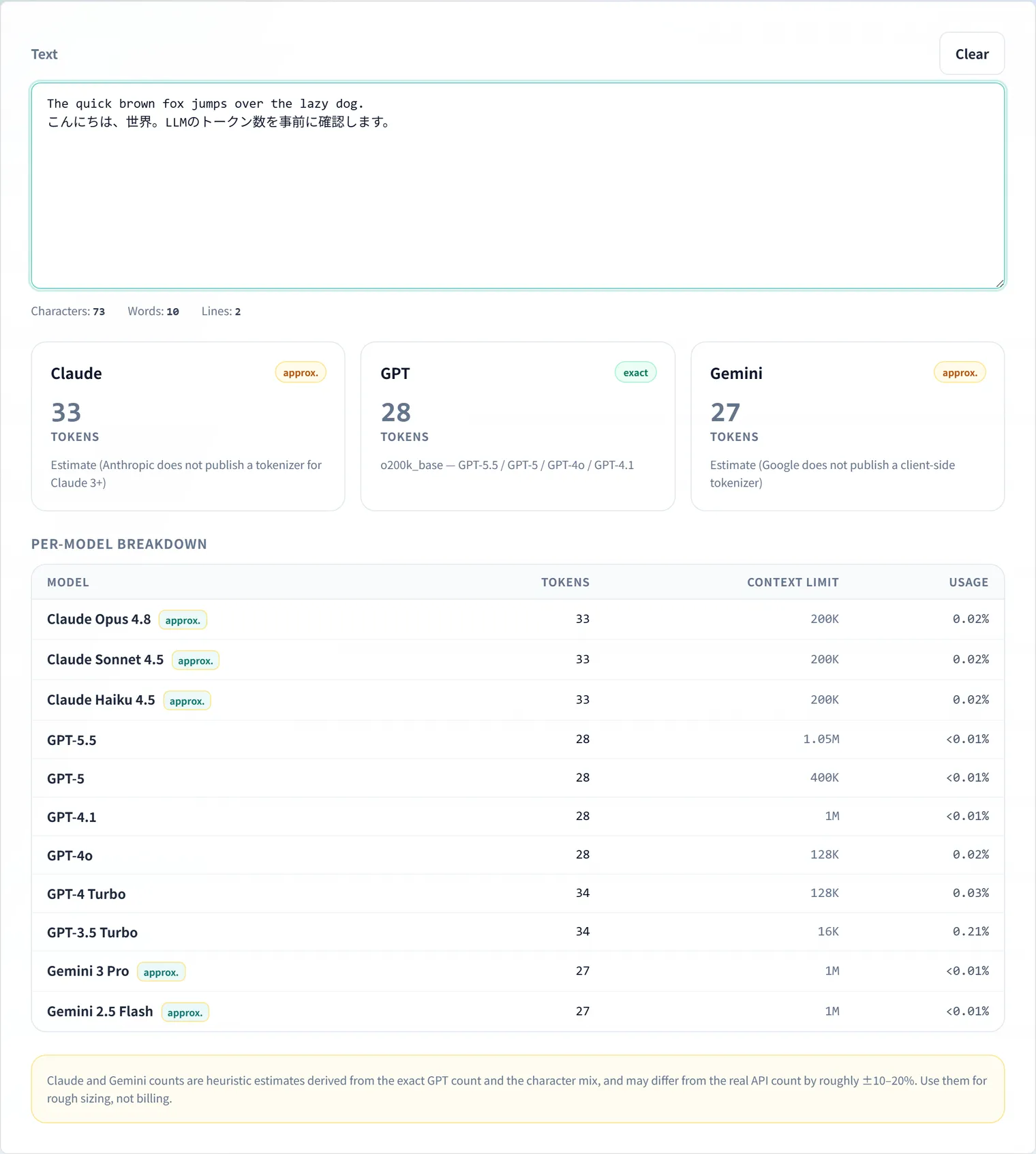Image resolution: width=1036 pixels, height=1154 pixels.
Task: Click approx. badge beside Gemini 2.5 Flash
Action: [185, 1012]
